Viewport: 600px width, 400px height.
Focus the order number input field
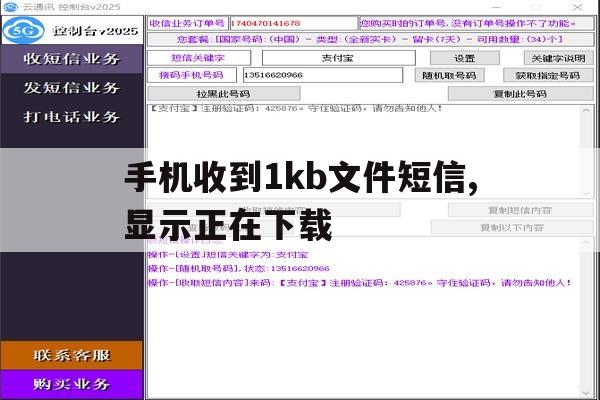[x=293, y=23]
